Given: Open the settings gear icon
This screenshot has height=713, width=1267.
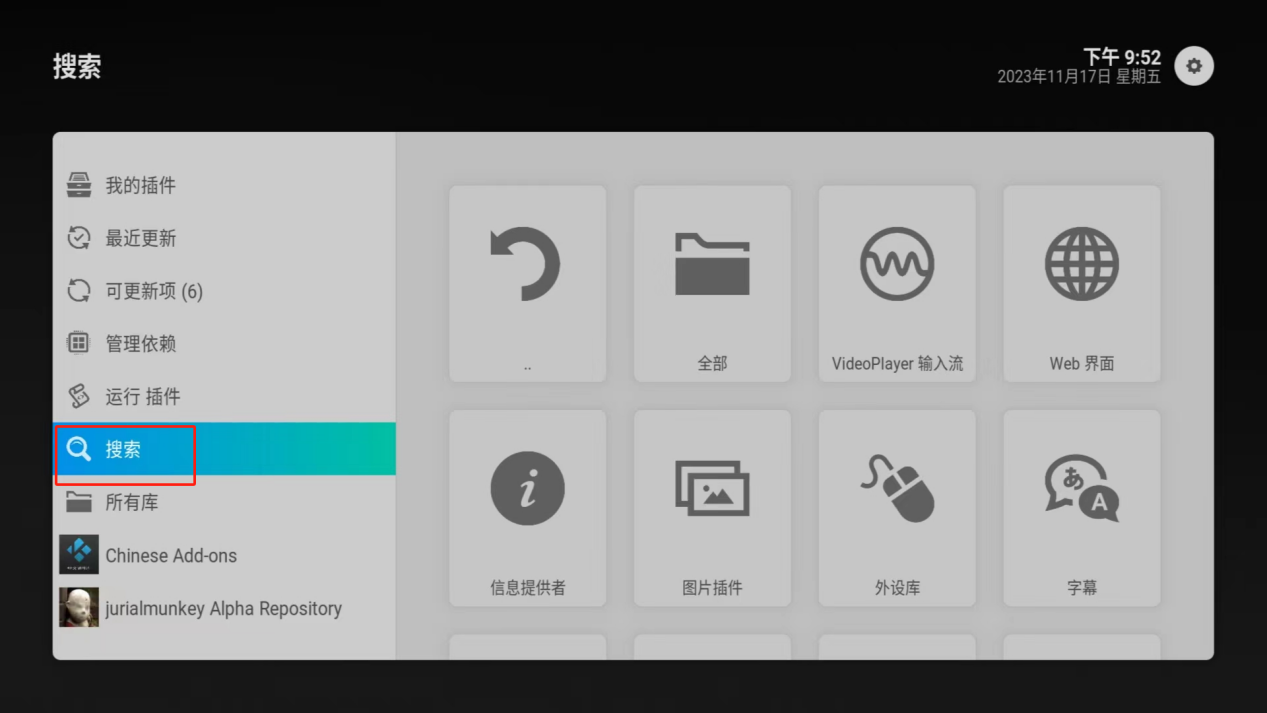Looking at the screenshot, I should coord(1193,66).
